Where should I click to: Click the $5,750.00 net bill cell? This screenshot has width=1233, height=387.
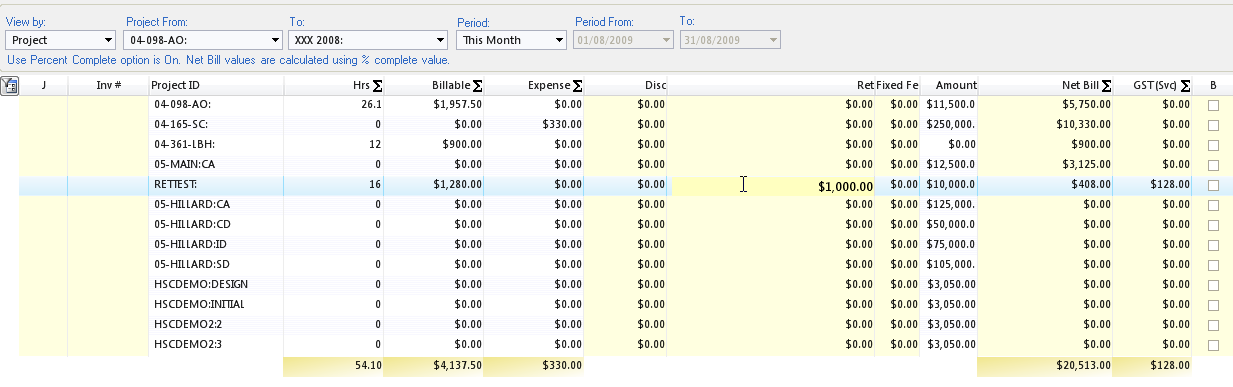pyautogui.click(x=1046, y=104)
